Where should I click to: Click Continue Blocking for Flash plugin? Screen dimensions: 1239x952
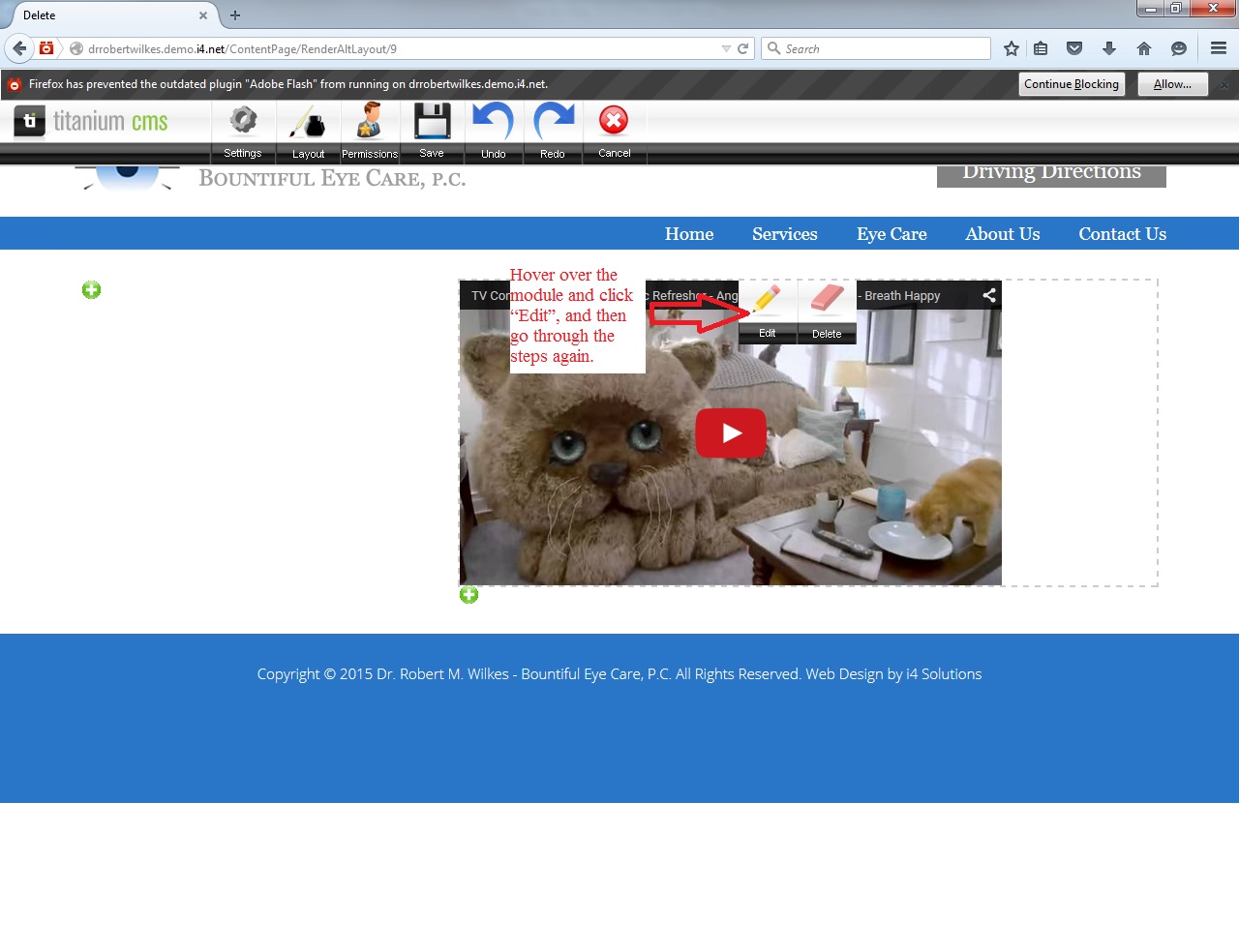(1072, 84)
